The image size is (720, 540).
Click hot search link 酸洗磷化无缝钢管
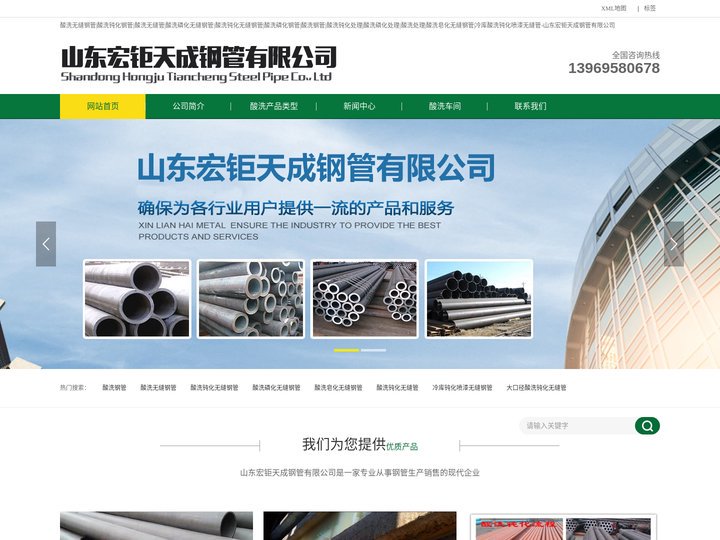pos(276,388)
